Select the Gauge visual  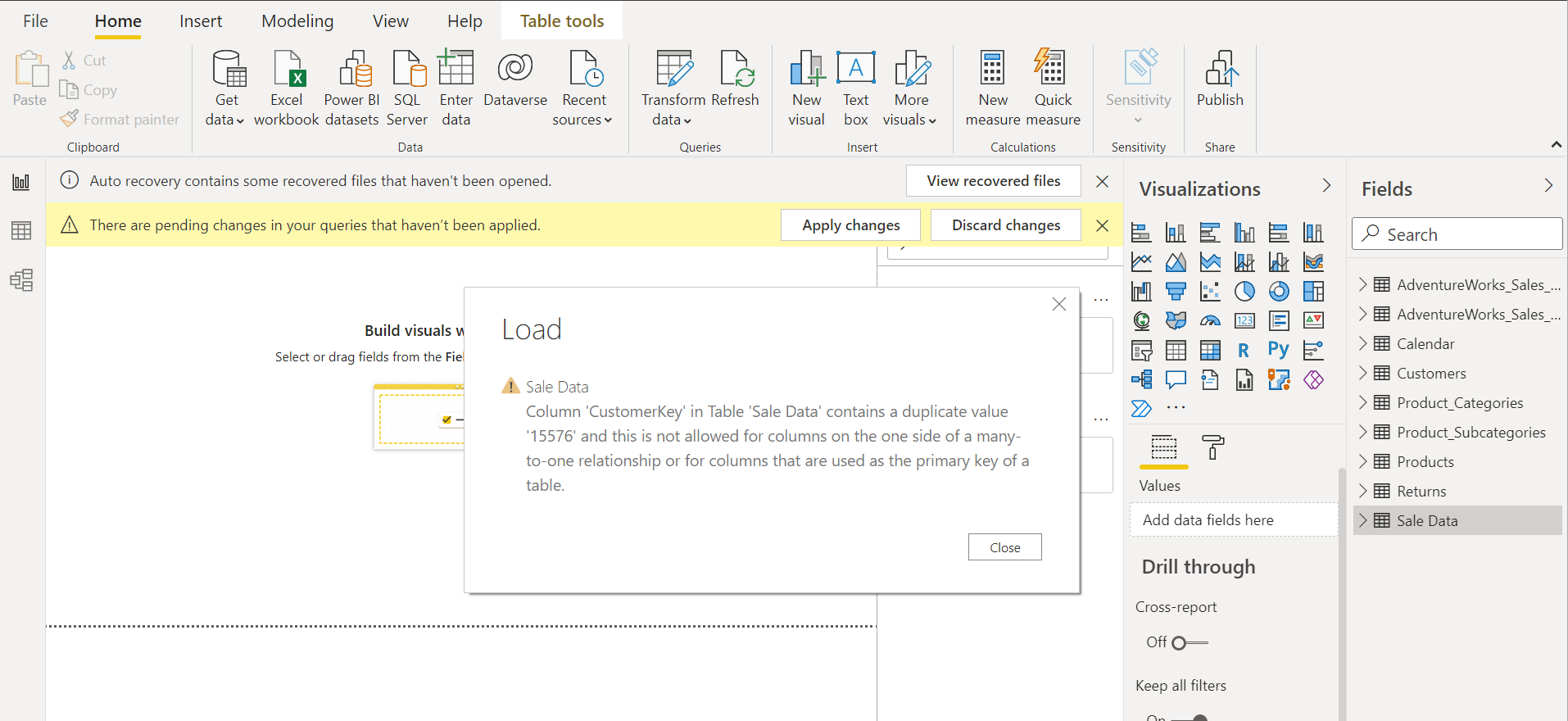pos(1210,321)
